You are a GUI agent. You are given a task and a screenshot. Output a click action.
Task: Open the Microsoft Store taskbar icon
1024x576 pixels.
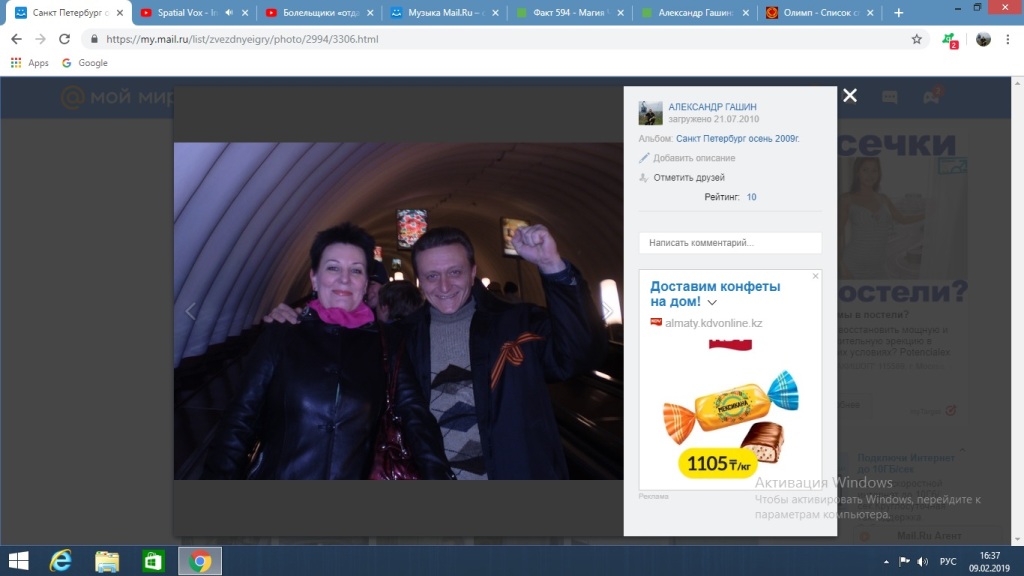point(153,561)
